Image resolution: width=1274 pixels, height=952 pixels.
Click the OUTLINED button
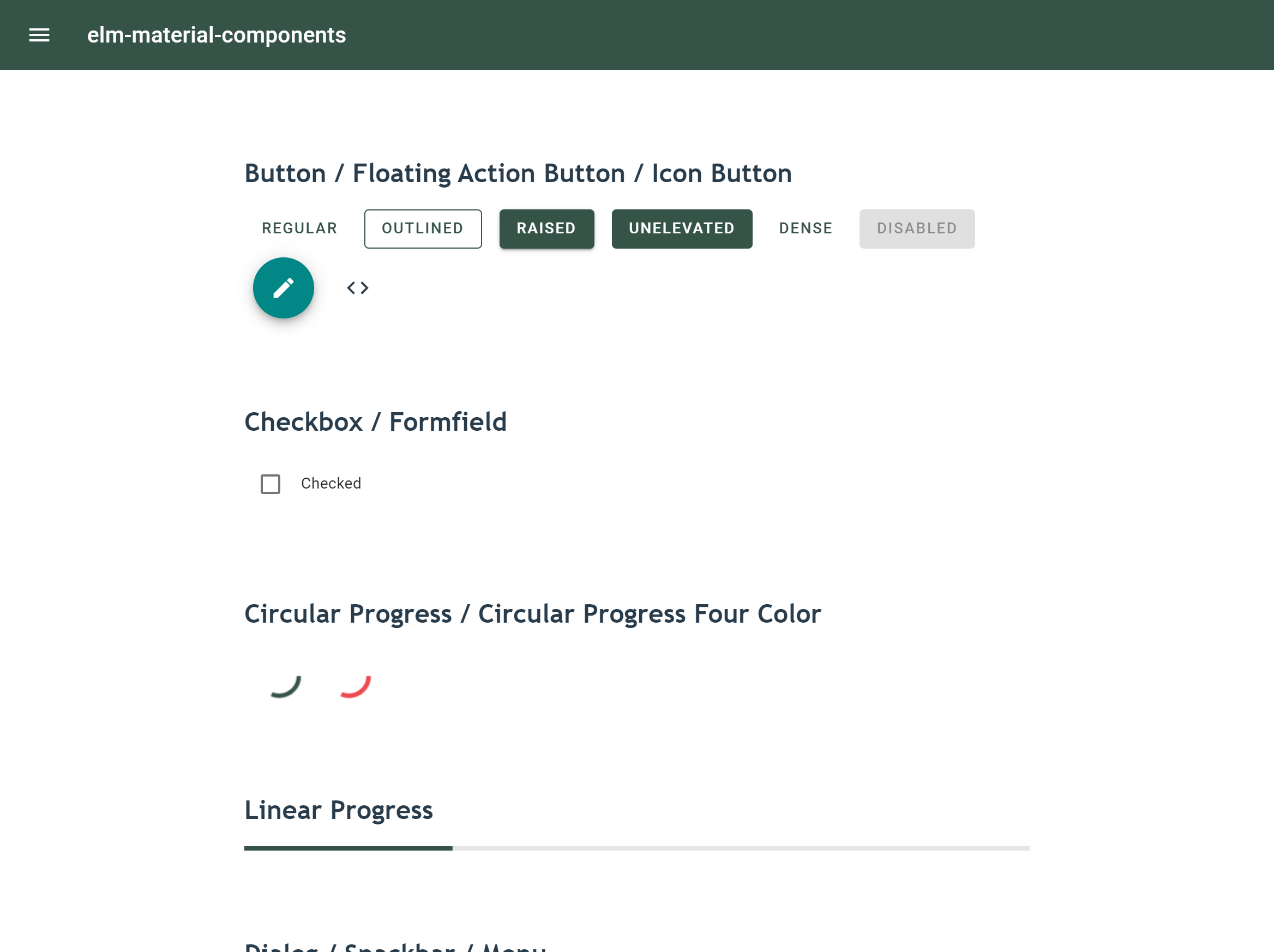(x=423, y=228)
